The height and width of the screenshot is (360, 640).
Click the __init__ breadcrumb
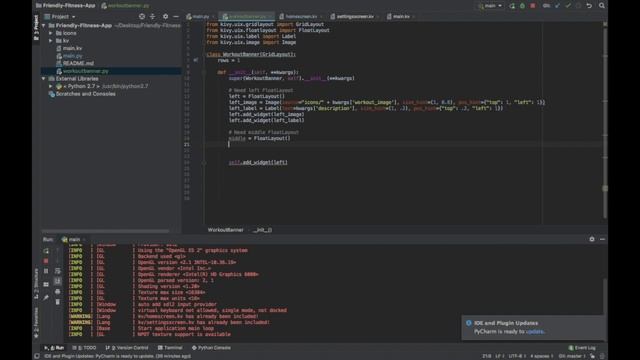tap(262, 230)
